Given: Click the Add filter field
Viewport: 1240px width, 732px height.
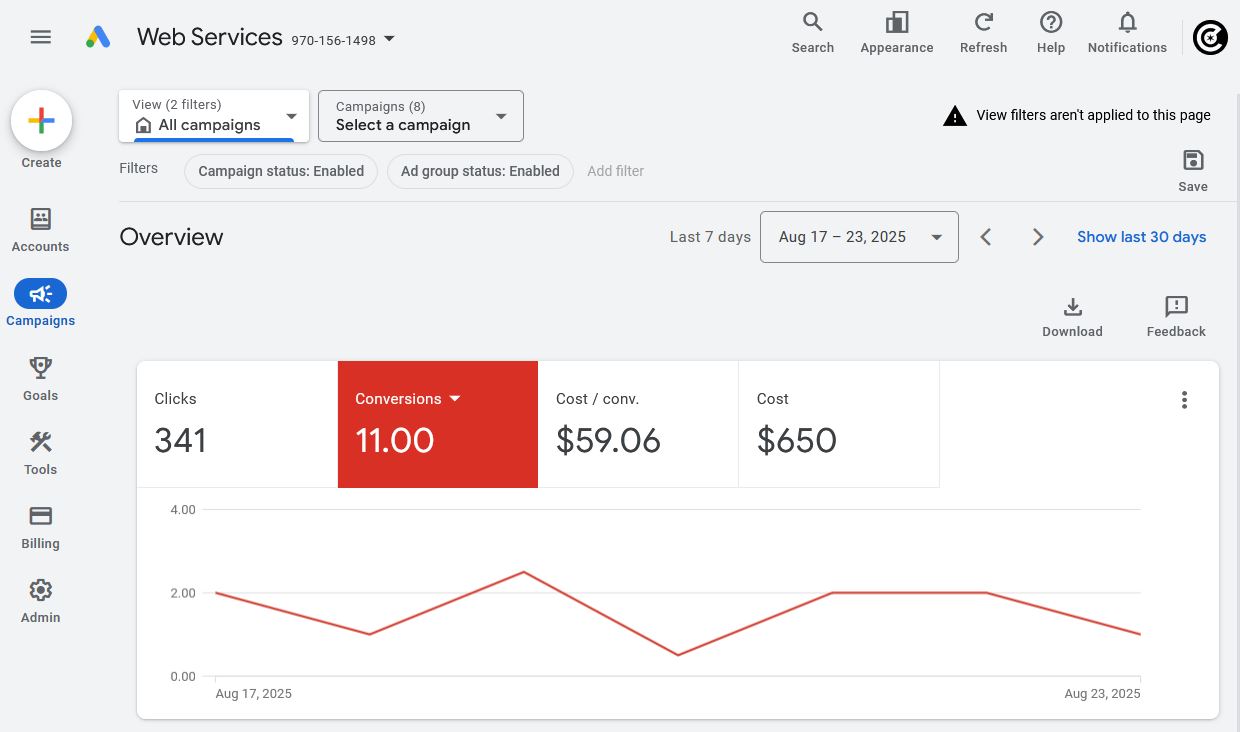Looking at the screenshot, I should [x=616, y=171].
